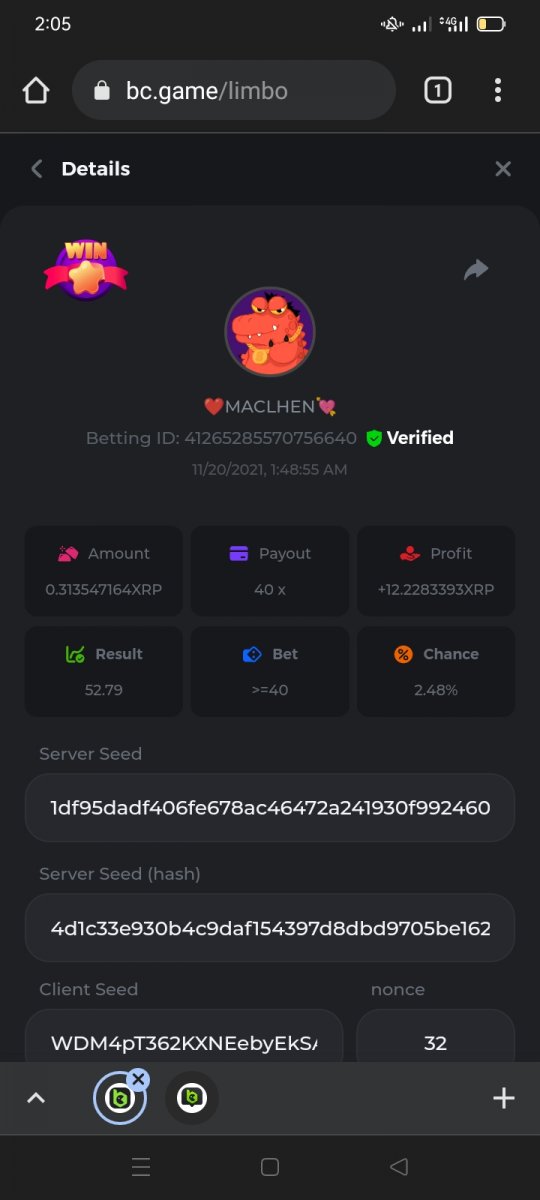Tap the Android back navigation triangle
Image resolution: width=540 pixels, height=1200 pixels.
[399, 1167]
